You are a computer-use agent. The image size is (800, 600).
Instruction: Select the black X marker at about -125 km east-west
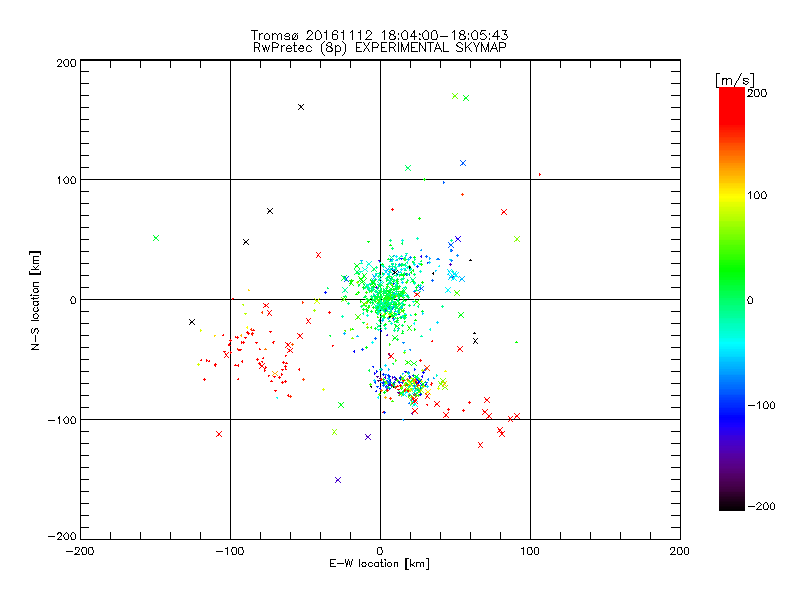tap(192, 322)
